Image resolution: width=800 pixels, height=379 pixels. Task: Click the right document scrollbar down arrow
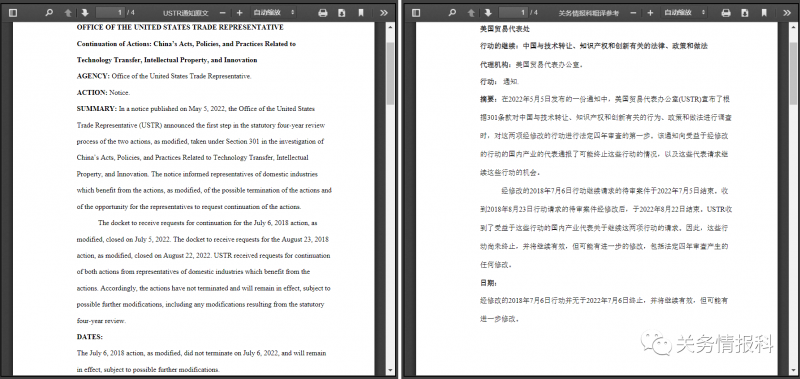(x=793, y=370)
